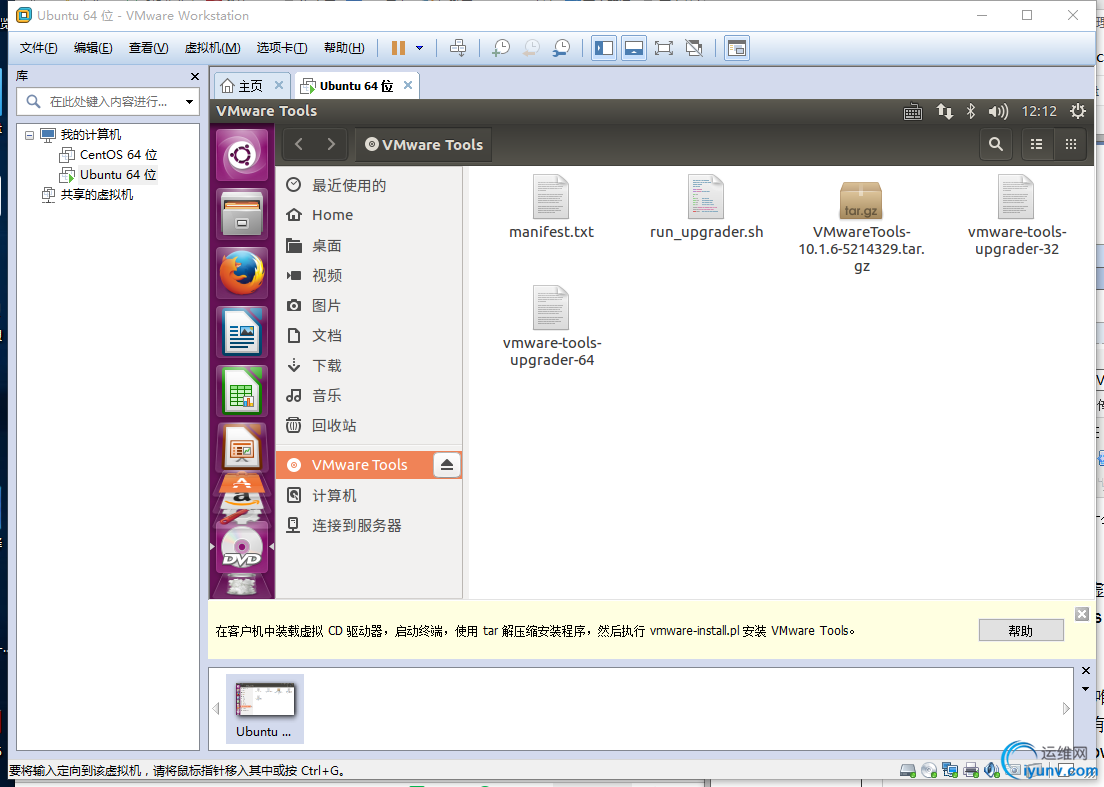Screen dimensions: 1104x787
Task: Open 计算机 in the sidebar
Action: (x=368, y=496)
